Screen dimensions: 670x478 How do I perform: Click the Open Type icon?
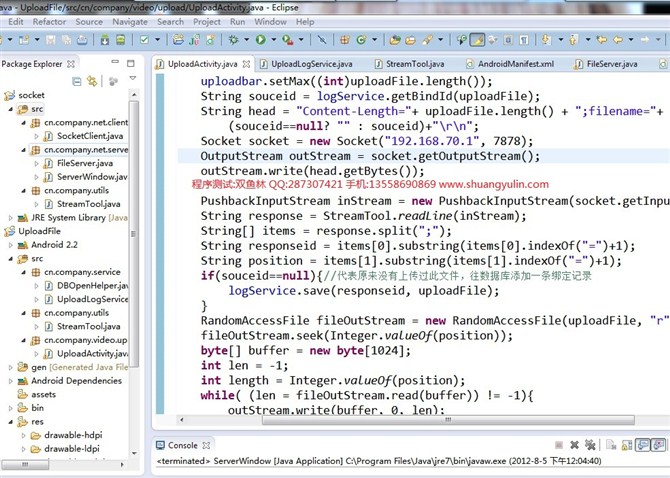(395, 40)
